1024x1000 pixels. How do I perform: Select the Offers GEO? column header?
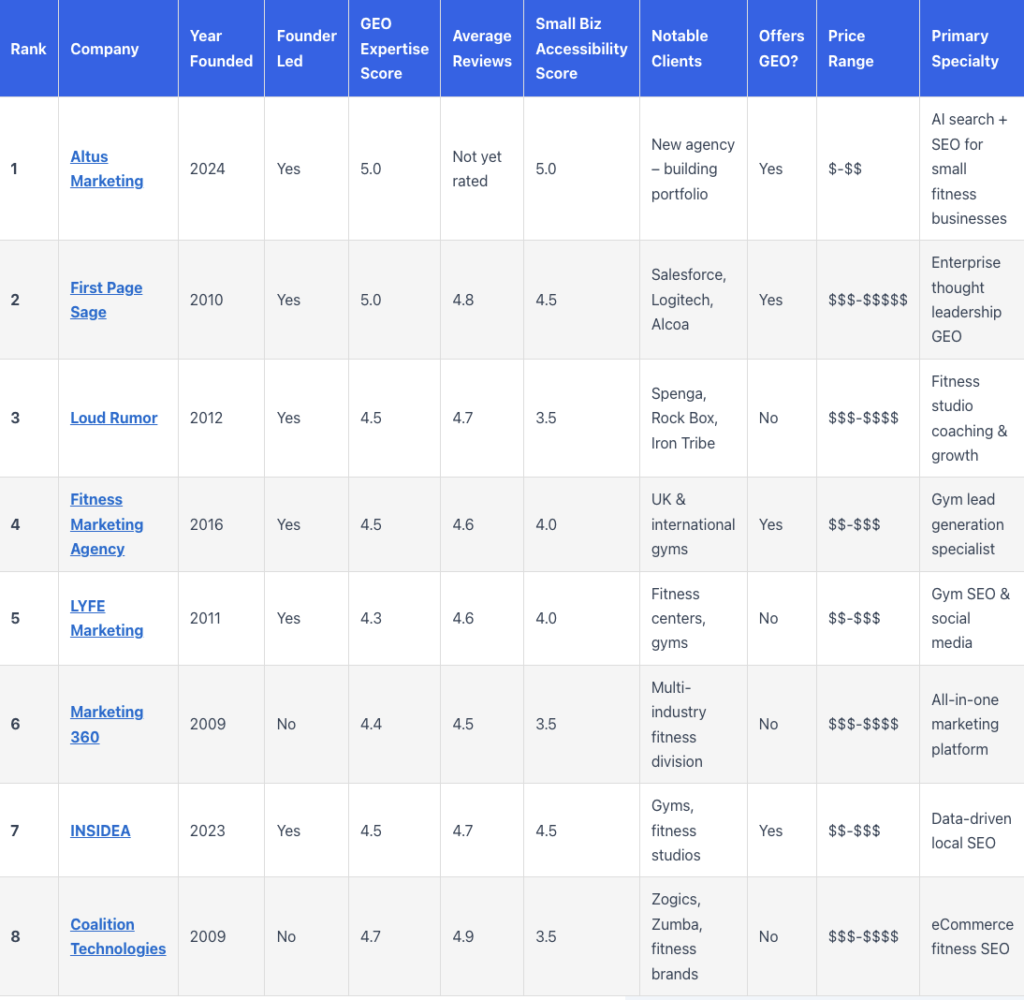tap(781, 49)
